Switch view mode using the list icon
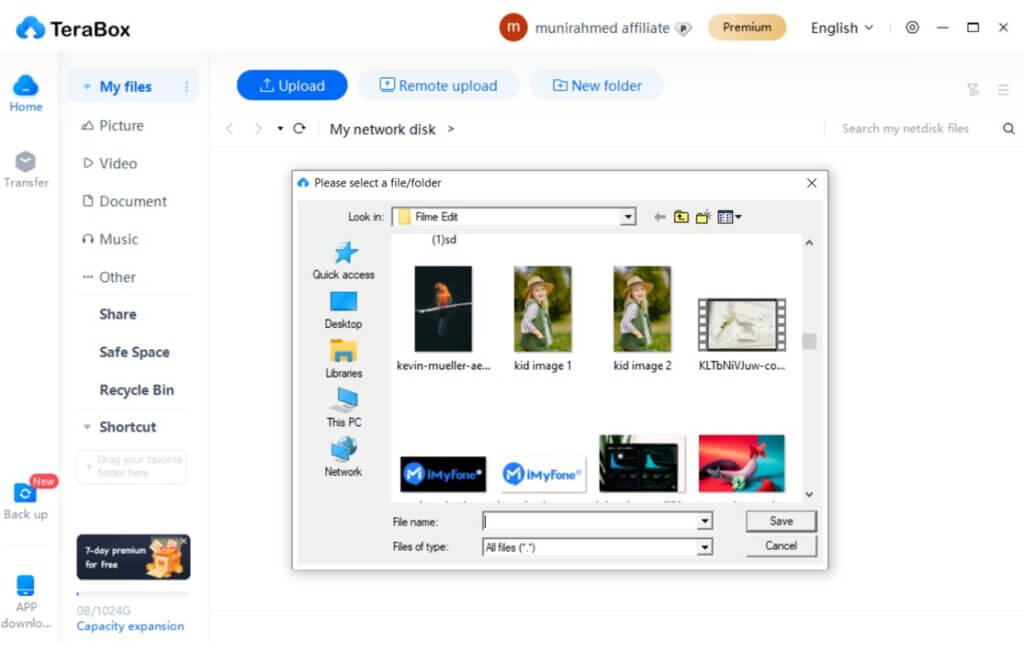The width and height of the screenshot is (1024, 652). [x=1003, y=89]
